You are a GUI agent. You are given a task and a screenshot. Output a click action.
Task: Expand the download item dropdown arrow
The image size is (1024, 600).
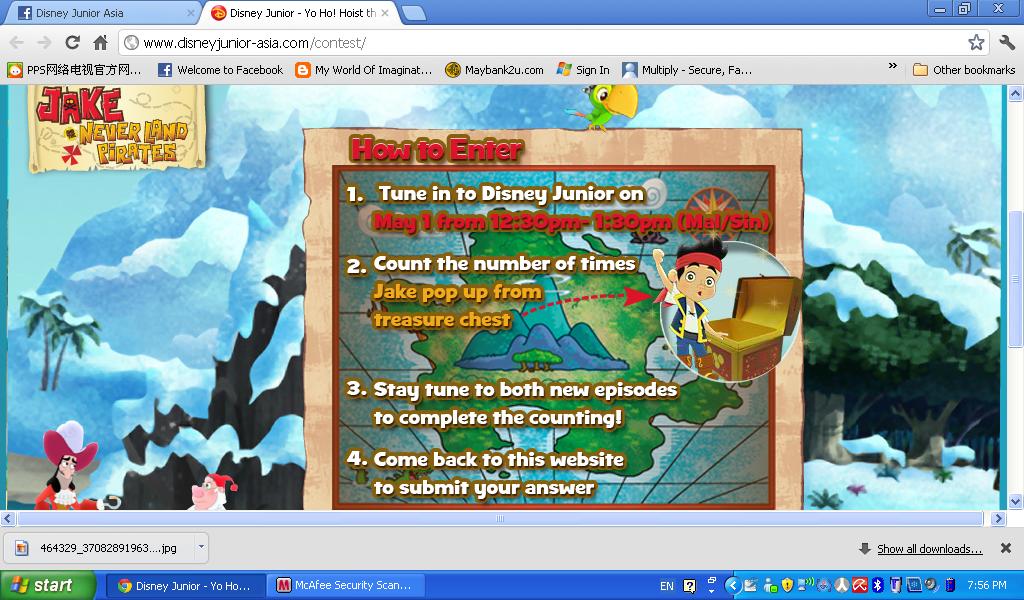pos(201,548)
